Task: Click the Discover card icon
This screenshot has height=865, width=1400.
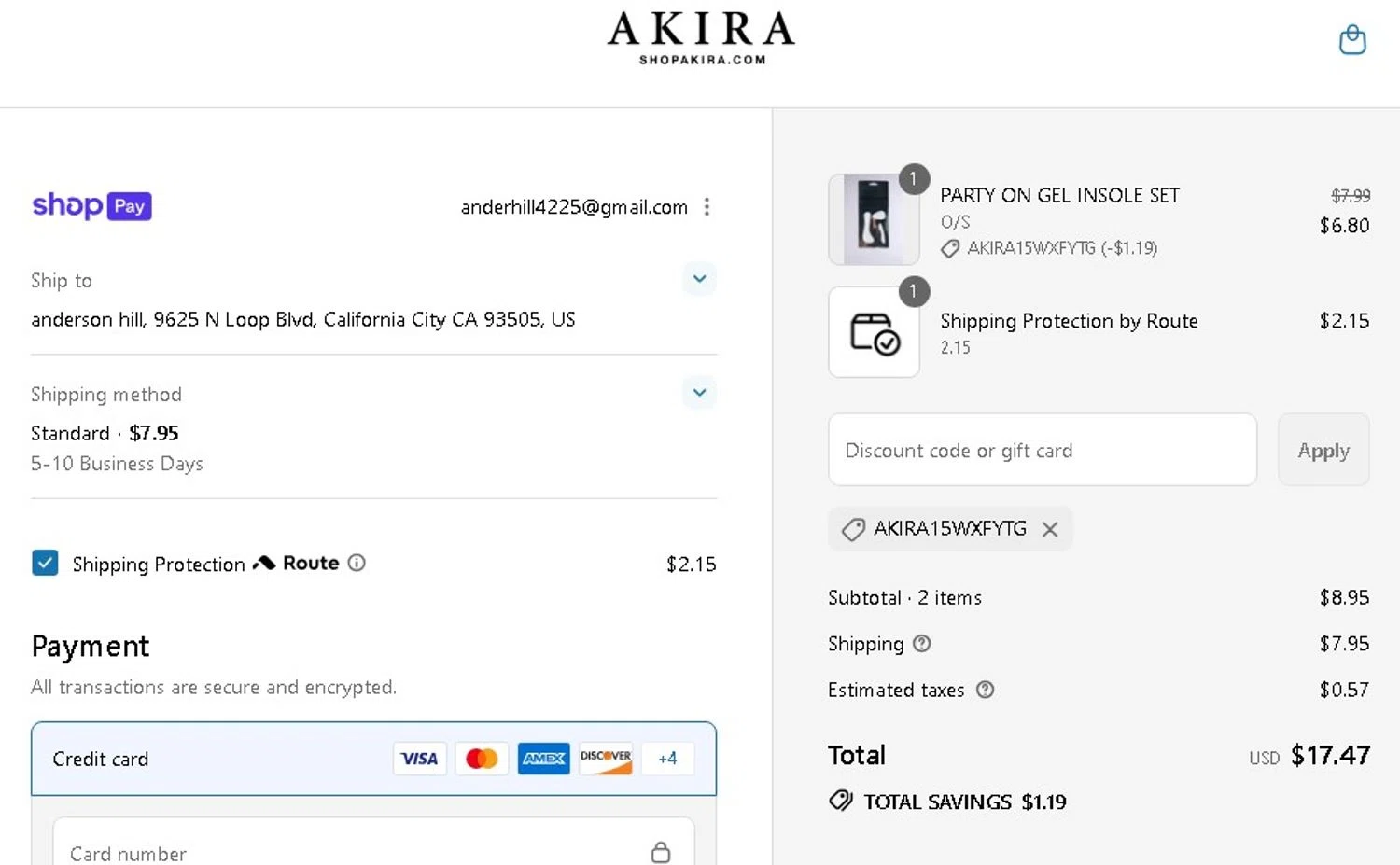Action: coord(606,759)
